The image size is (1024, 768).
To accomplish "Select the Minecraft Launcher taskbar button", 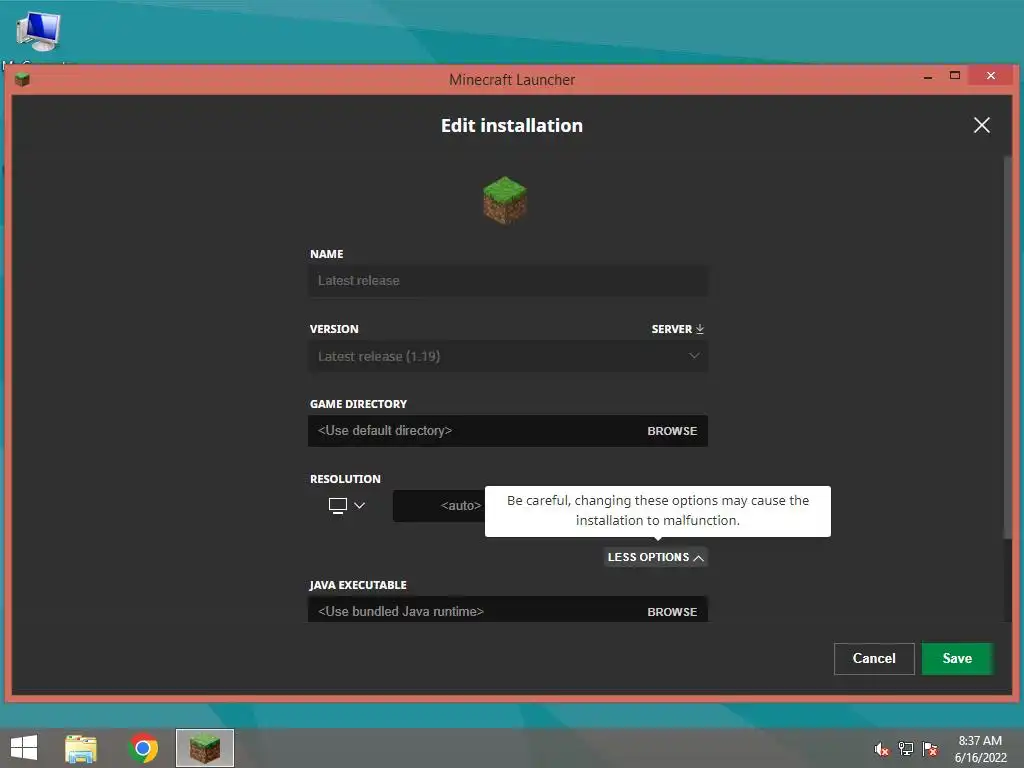I will [204, 748].
